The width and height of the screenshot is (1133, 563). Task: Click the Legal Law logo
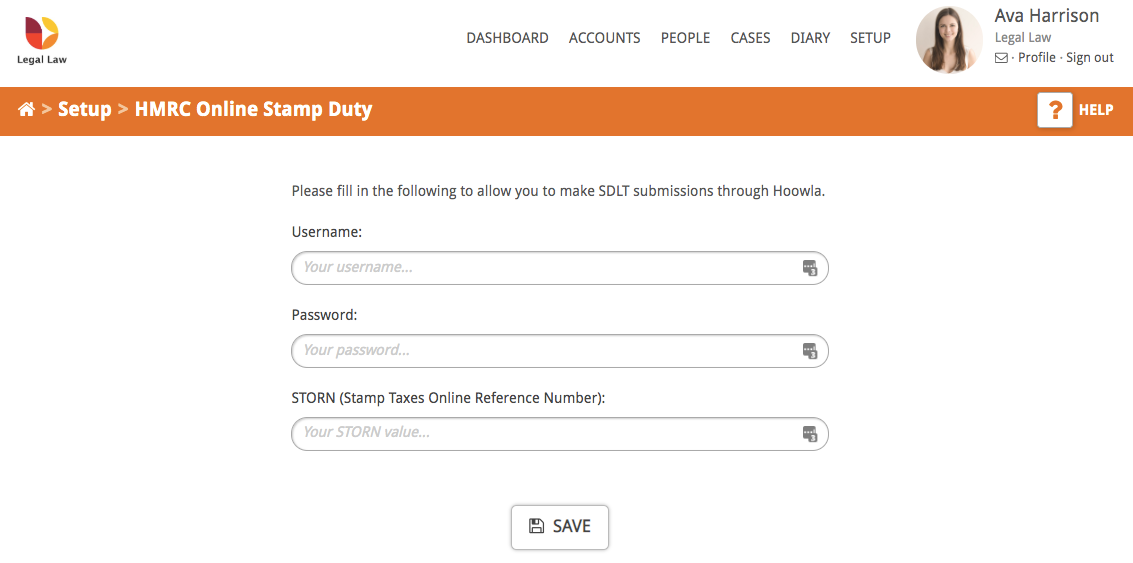click(x=42, y=41)
